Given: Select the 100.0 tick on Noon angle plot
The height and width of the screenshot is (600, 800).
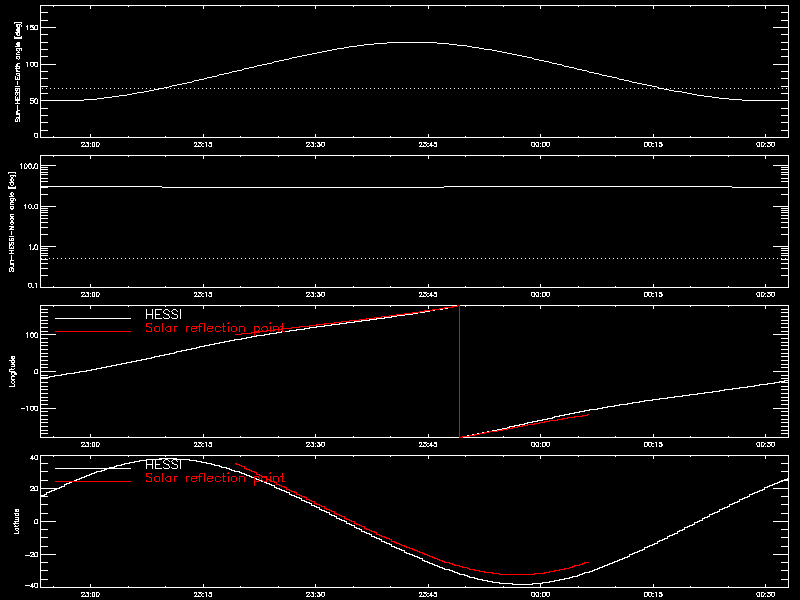Looking at the screenshot, I should pos(28,166).
